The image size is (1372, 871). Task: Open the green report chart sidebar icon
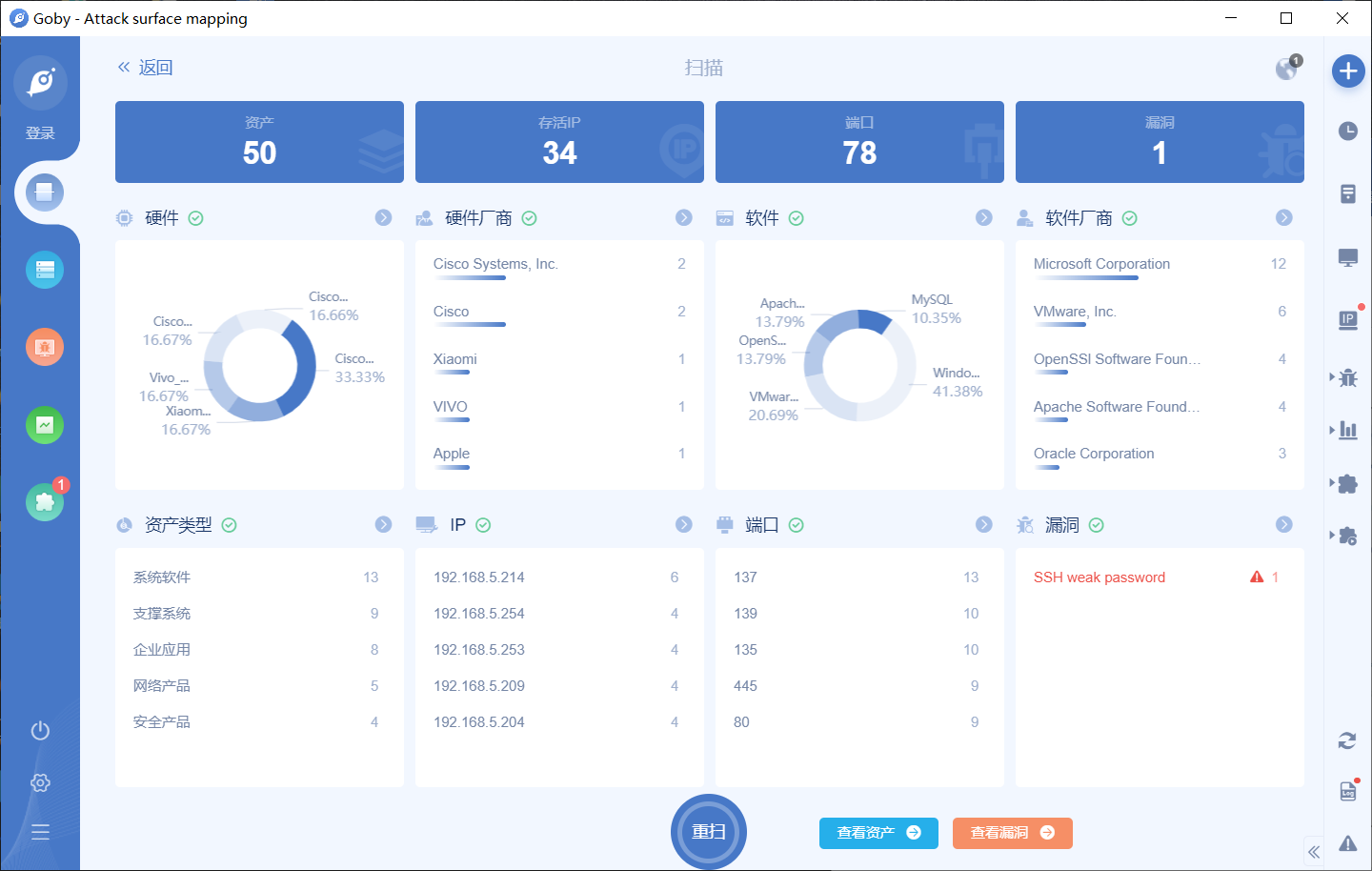pos(45,425)
